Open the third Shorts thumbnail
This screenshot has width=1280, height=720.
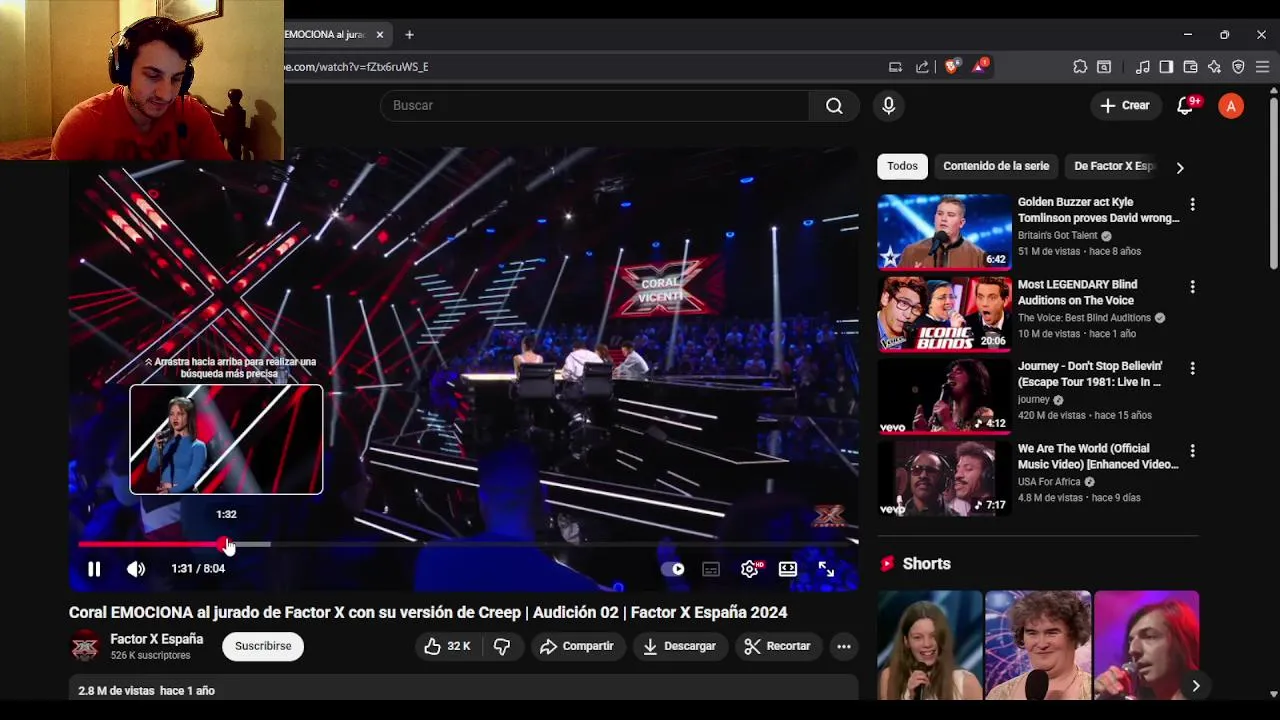pos(1146,645)
